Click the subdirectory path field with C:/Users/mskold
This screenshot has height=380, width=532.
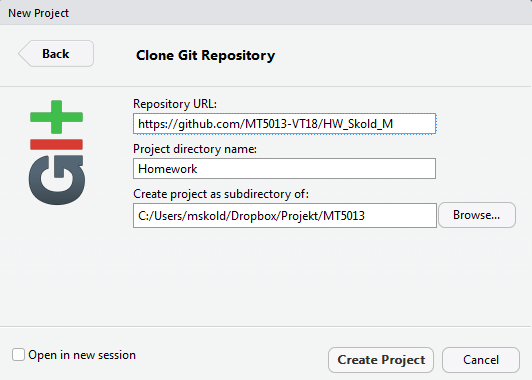[x=285, y=215]
